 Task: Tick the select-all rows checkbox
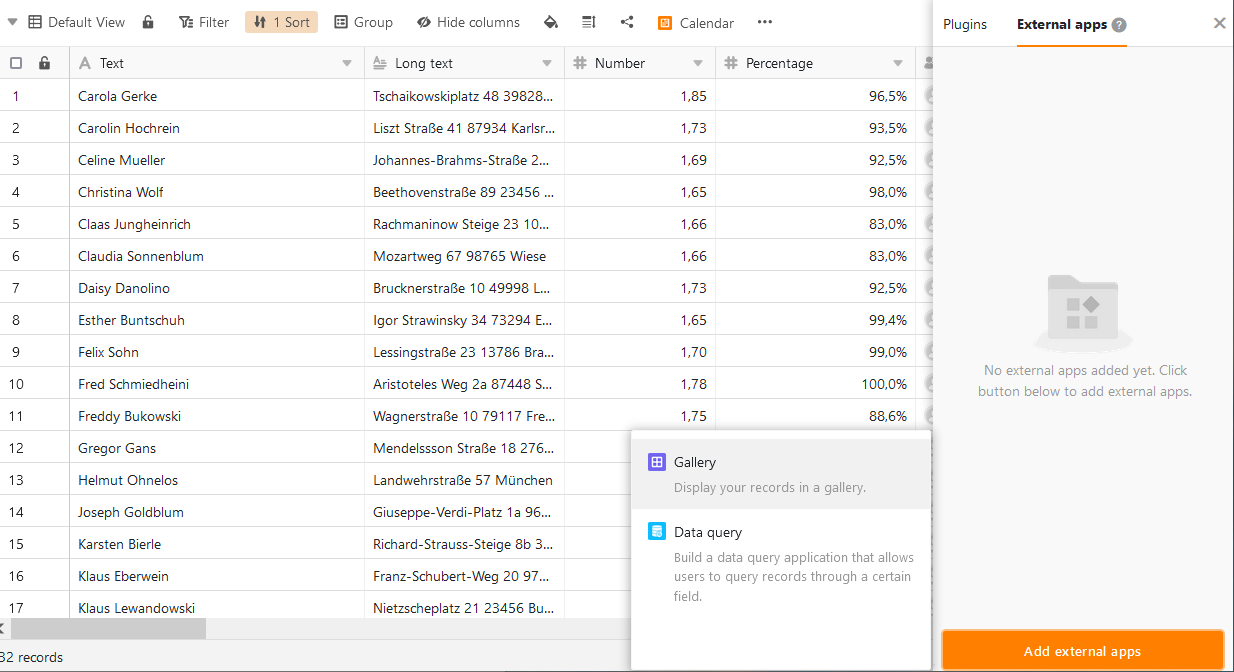pyautogui.click(x=16, y=63)
